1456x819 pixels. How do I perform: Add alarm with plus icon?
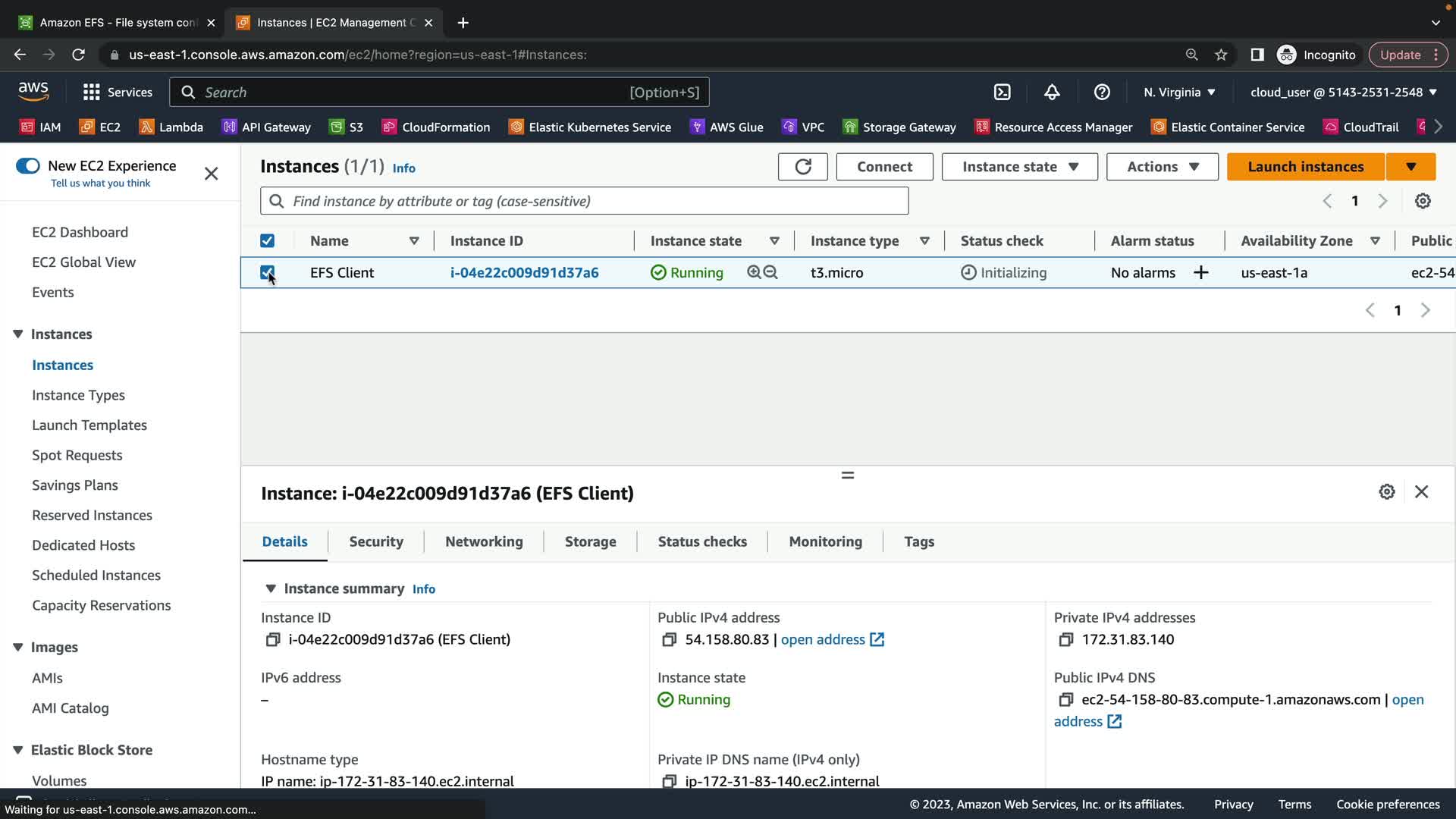click(1200, 273)
